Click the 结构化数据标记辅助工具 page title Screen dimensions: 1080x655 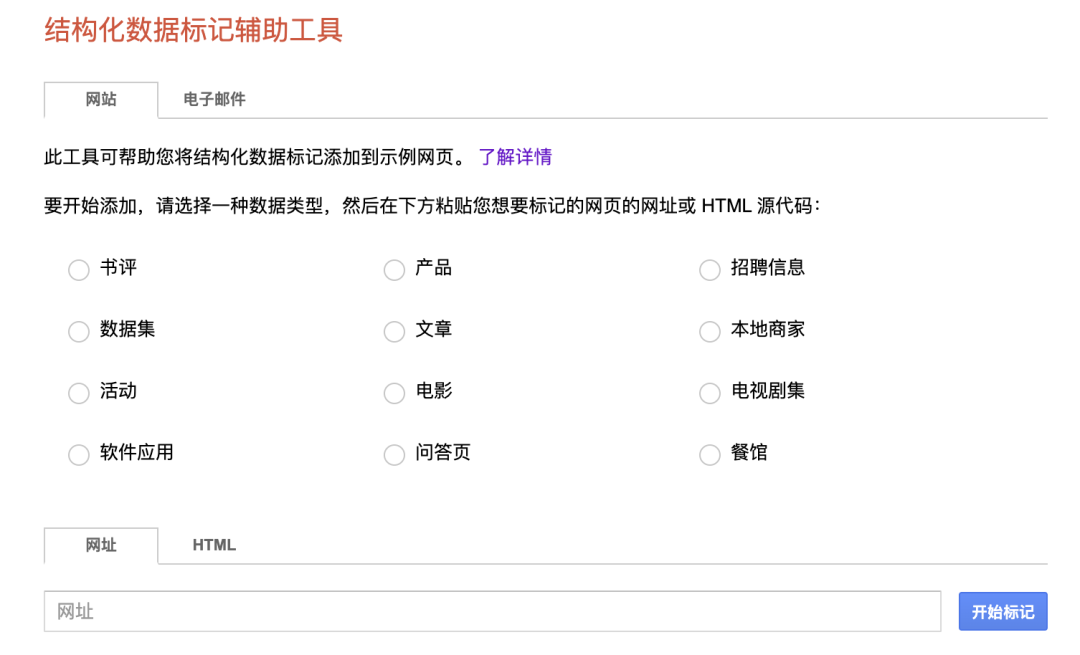[194, 30]
